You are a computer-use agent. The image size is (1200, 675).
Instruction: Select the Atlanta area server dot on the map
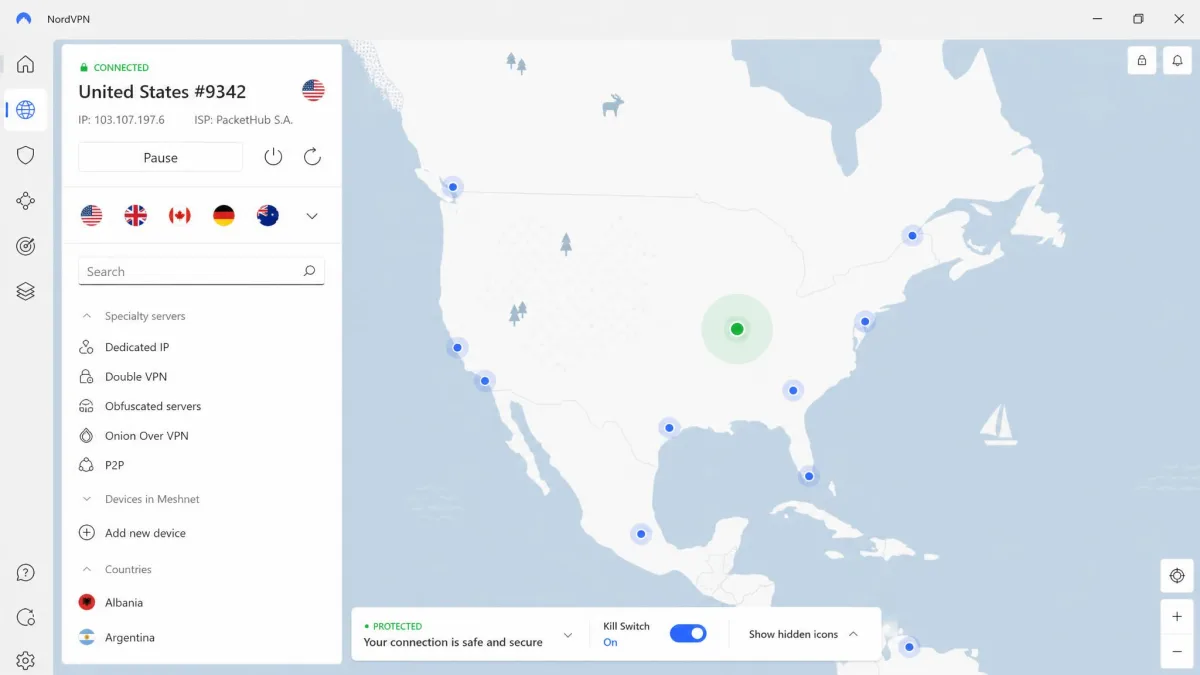point(793,390)
